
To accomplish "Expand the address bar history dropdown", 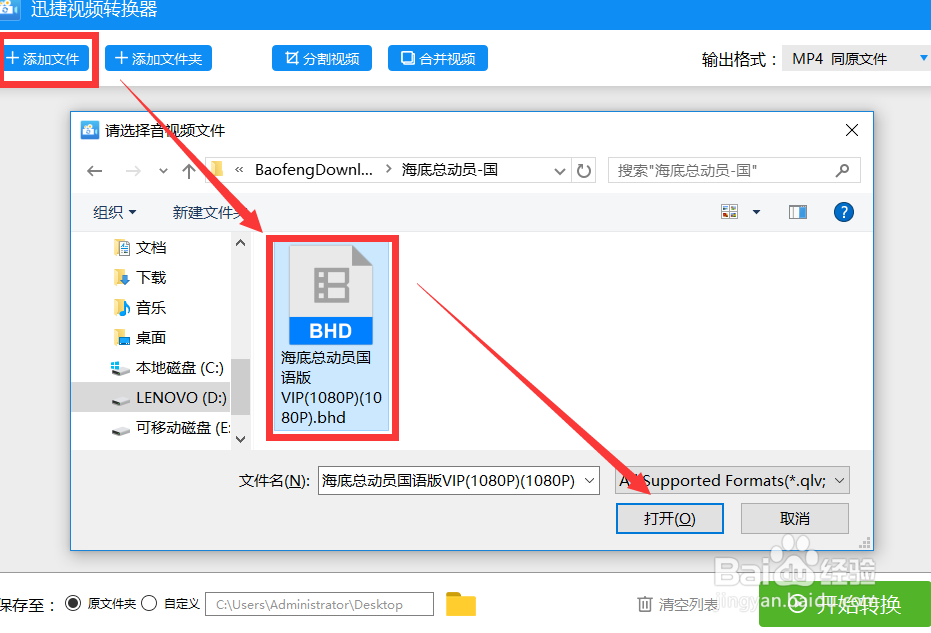I will [559, 171].
